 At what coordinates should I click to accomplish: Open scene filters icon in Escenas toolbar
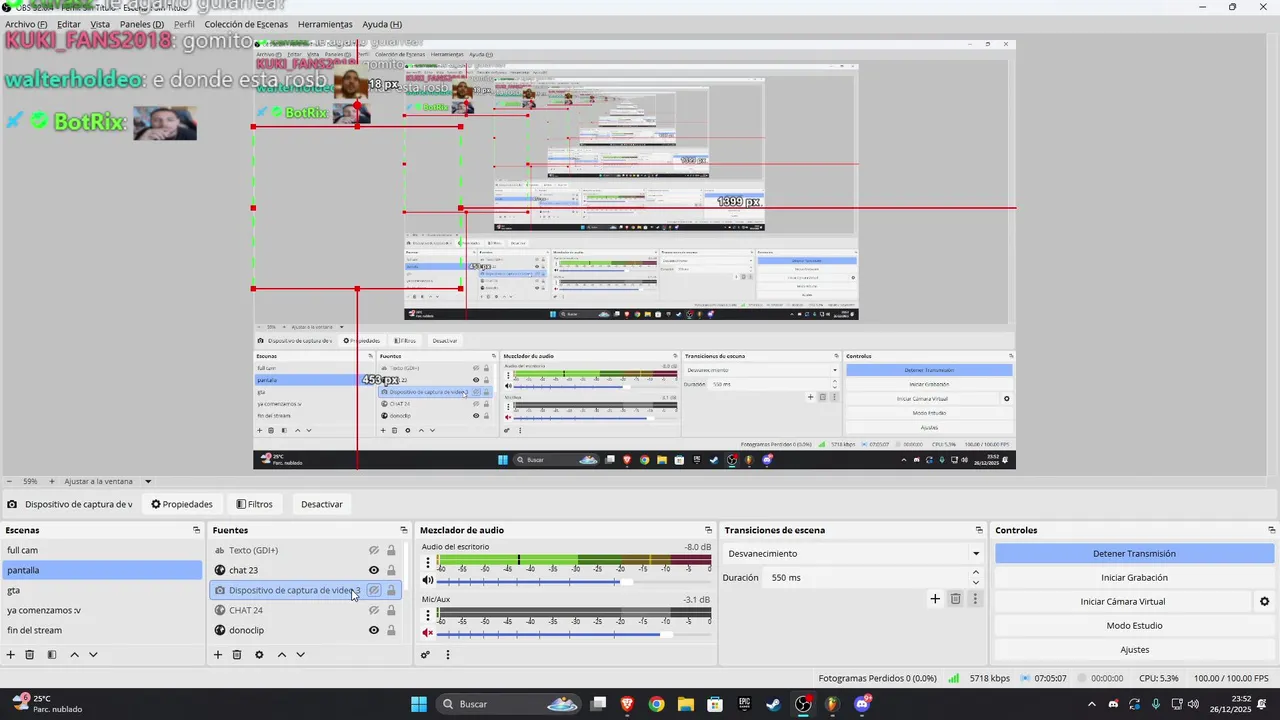click(x=52, y=655)
